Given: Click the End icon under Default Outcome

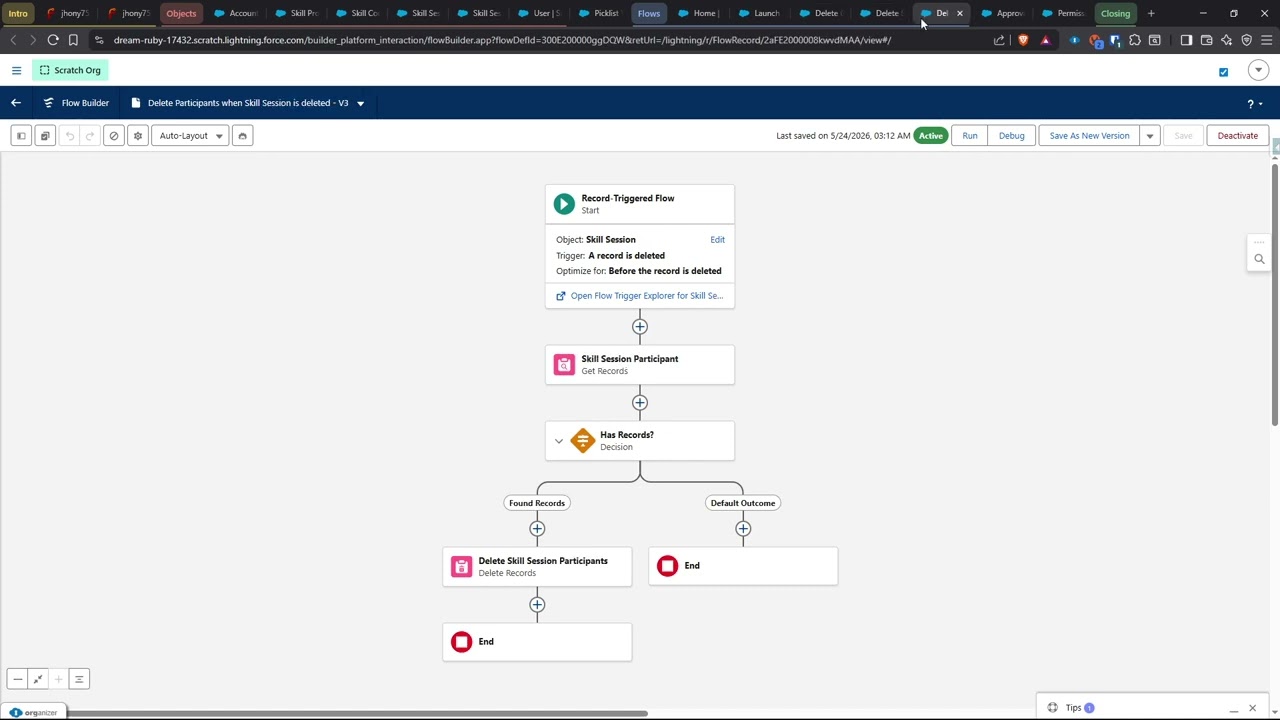Looking at the screenshot, I should pyautogui.click(x=667, y=566).
